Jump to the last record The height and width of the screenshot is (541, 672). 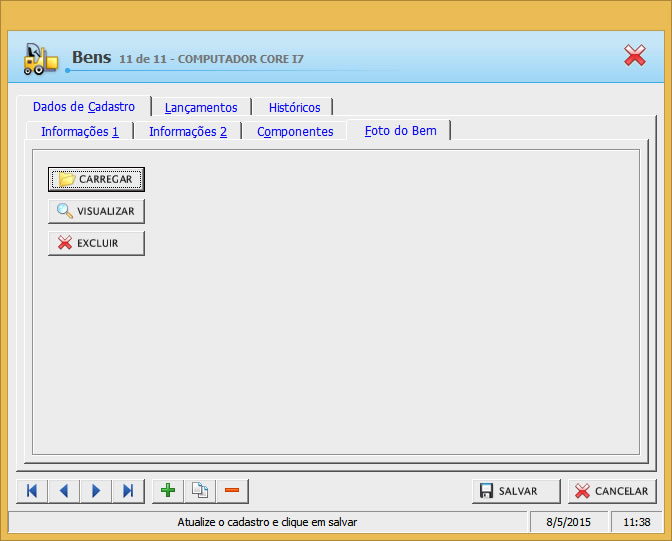[x=128, y=491]
